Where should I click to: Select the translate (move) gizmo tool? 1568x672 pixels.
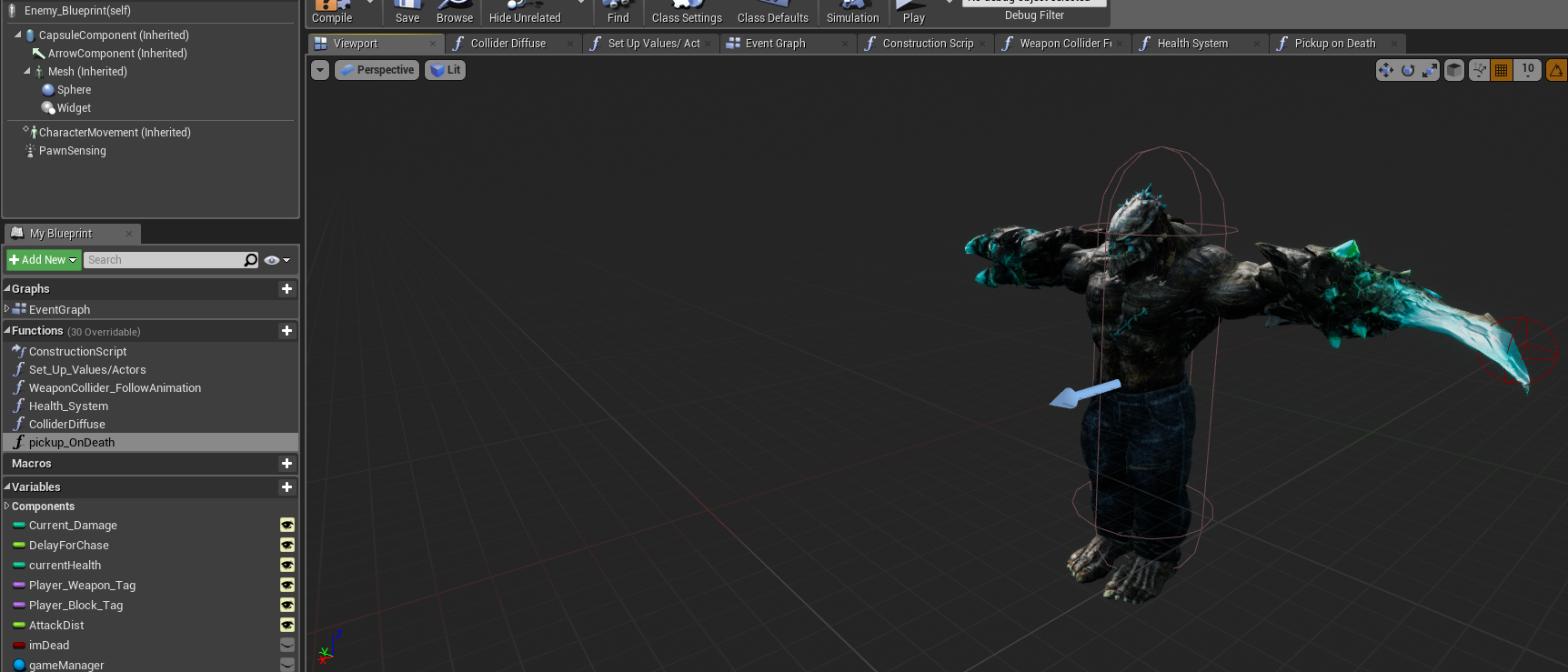pyautogui.click(x=1385, y=70)
